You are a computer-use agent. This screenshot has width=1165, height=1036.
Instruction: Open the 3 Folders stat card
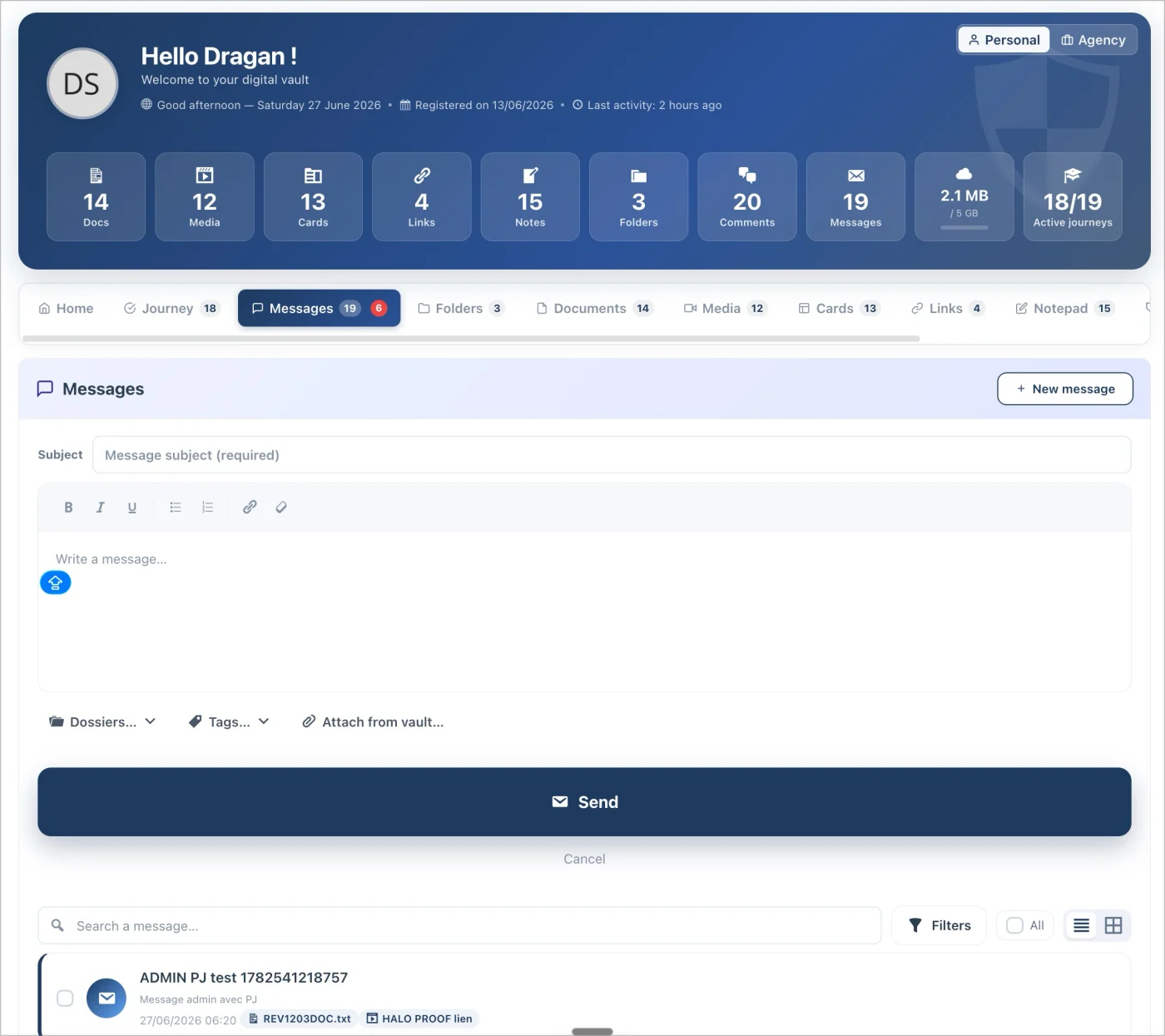coord(639,197)
